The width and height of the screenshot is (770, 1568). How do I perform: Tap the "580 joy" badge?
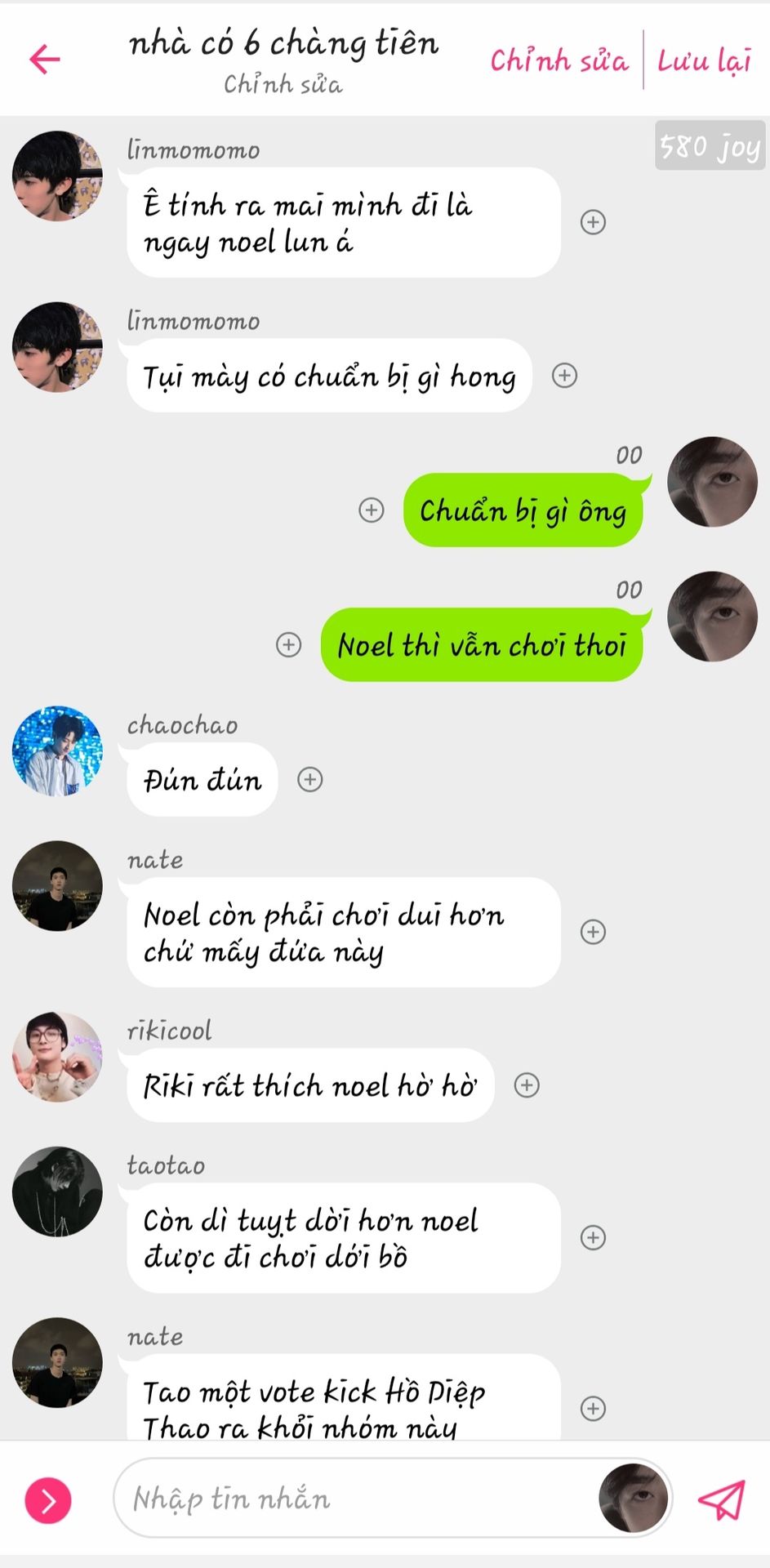710,146
